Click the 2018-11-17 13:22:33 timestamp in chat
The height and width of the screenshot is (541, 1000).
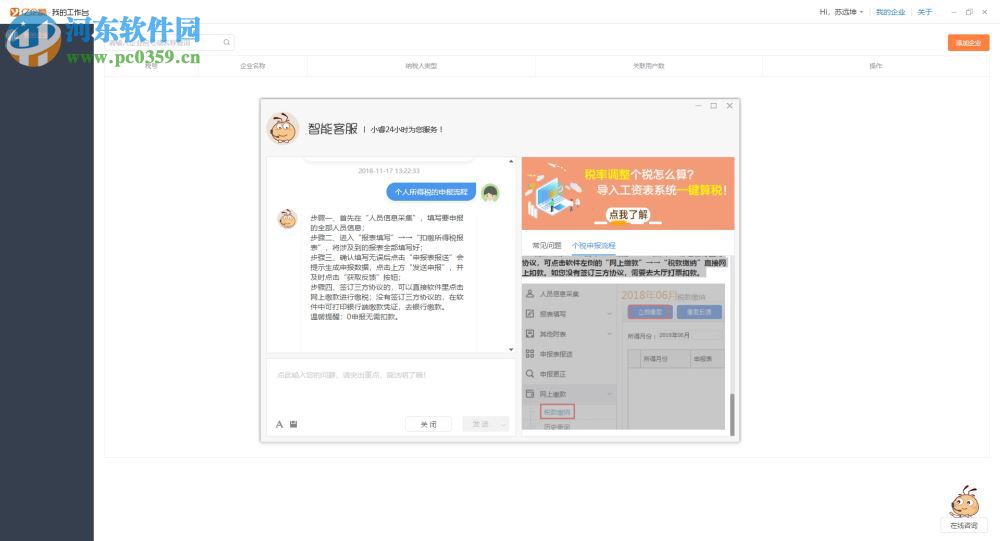click(x=389, y=171)
